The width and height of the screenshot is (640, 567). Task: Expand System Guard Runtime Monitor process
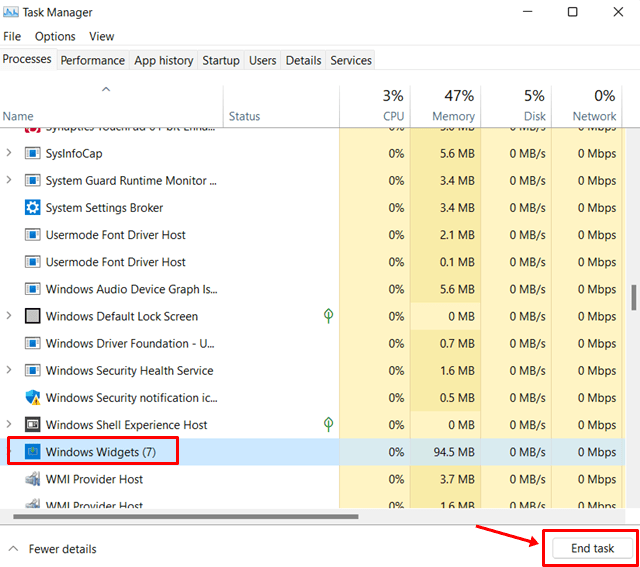10,181
